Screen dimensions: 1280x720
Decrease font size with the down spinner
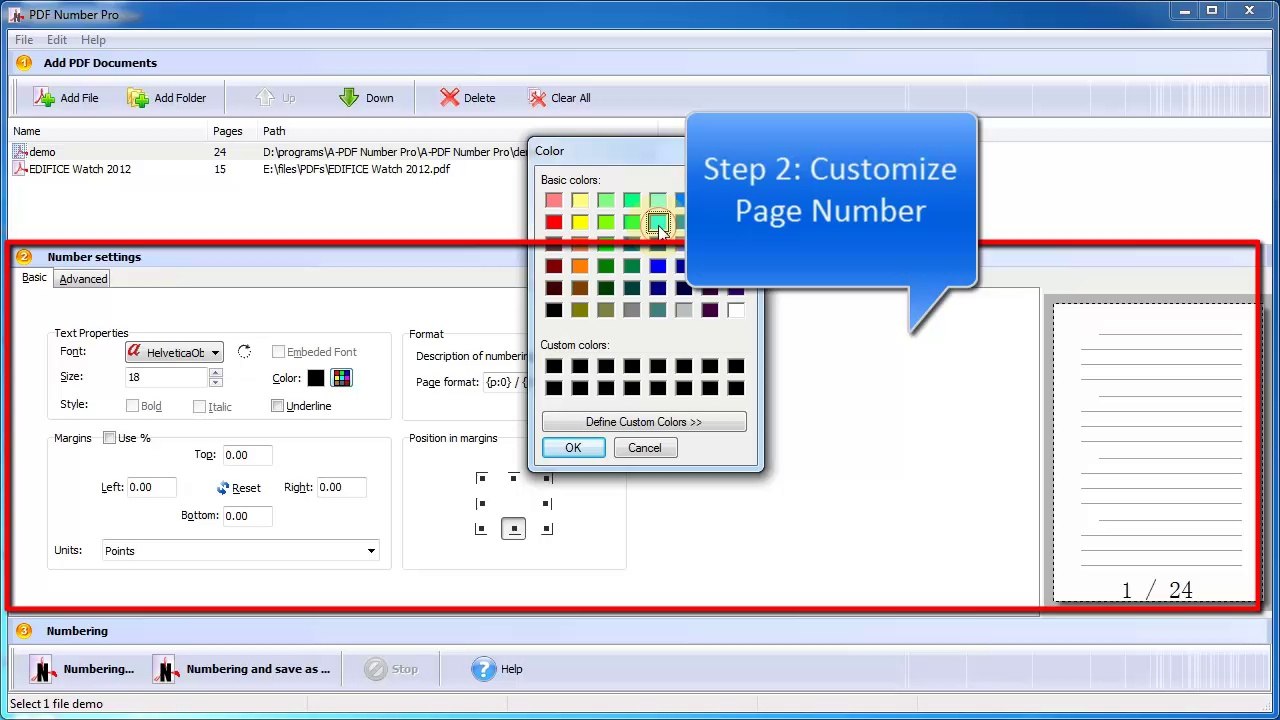point(215,382)
